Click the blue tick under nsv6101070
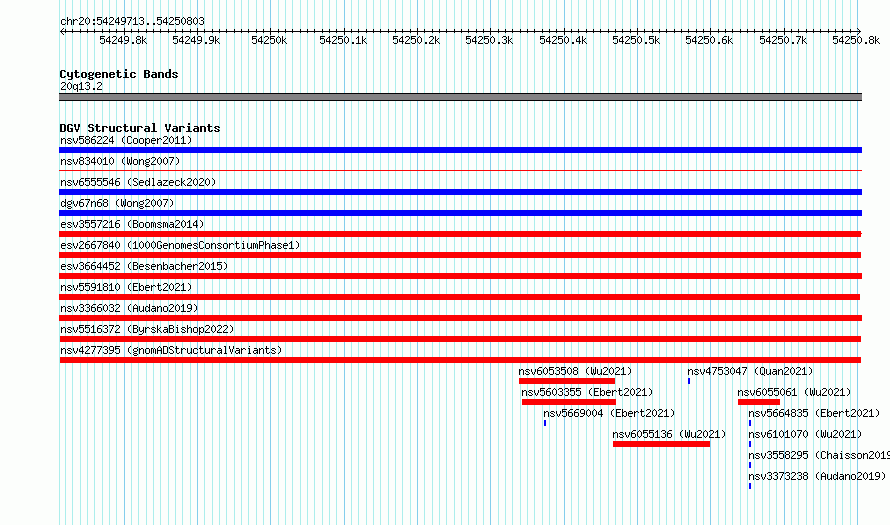The width and height of the screenshot is (890, 525). pyautogui.click(x=750, y=444)
